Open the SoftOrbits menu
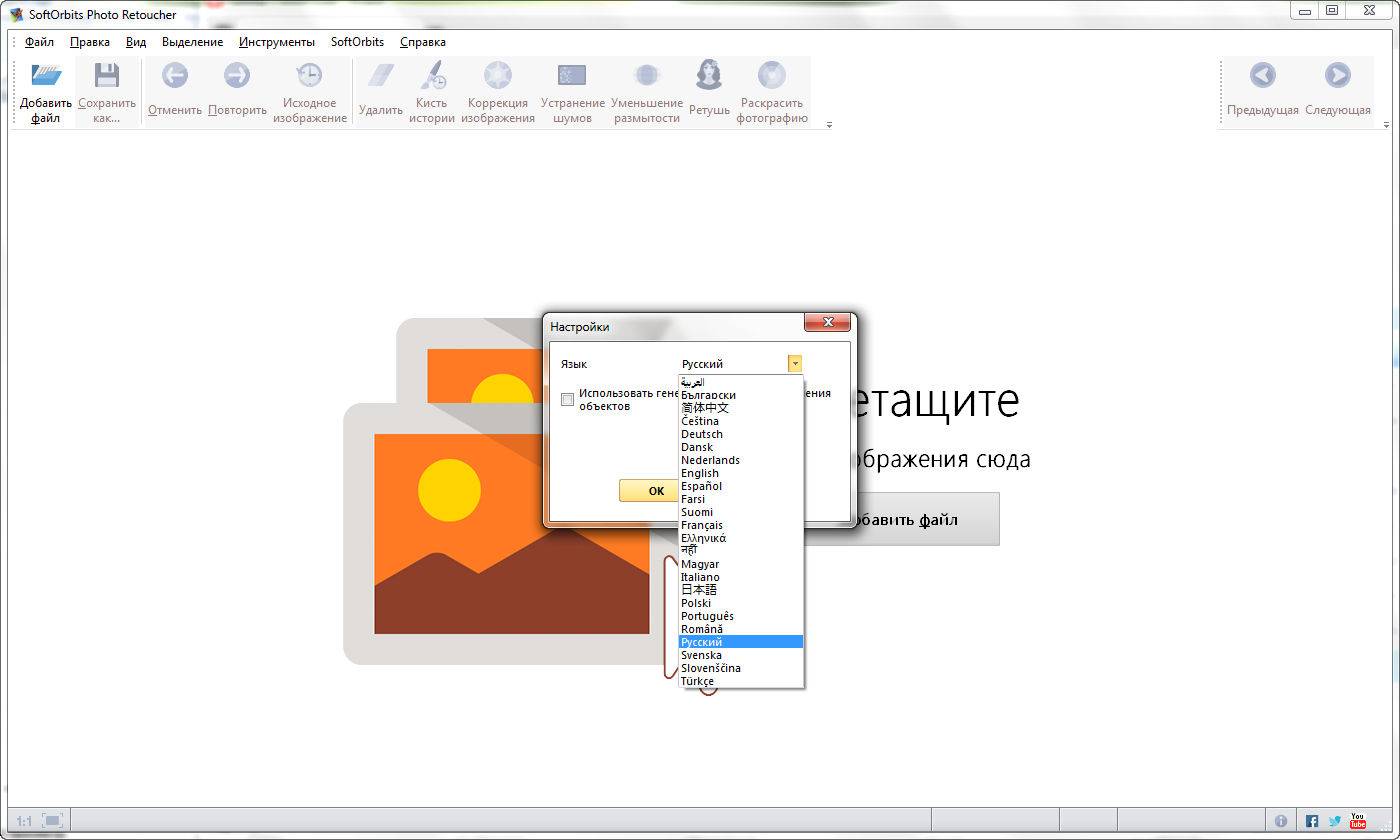 tap(357, 42)
